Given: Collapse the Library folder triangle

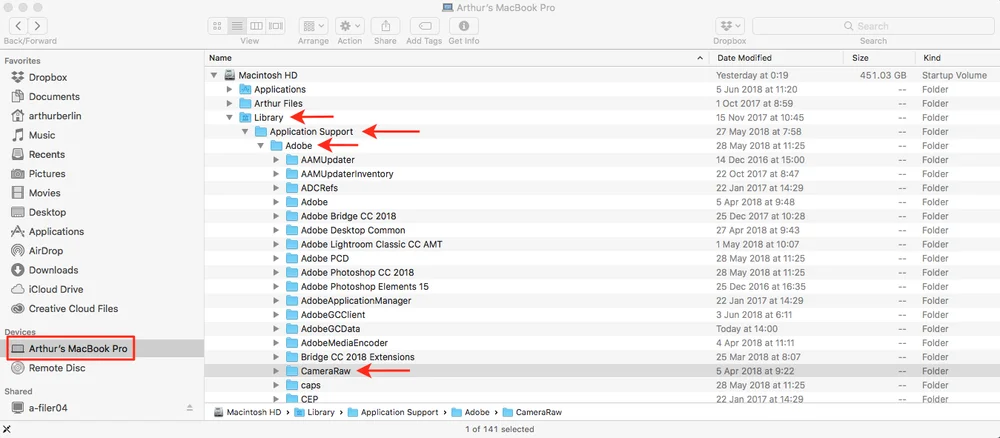Looking at the screenshot, I should [229, 117].
